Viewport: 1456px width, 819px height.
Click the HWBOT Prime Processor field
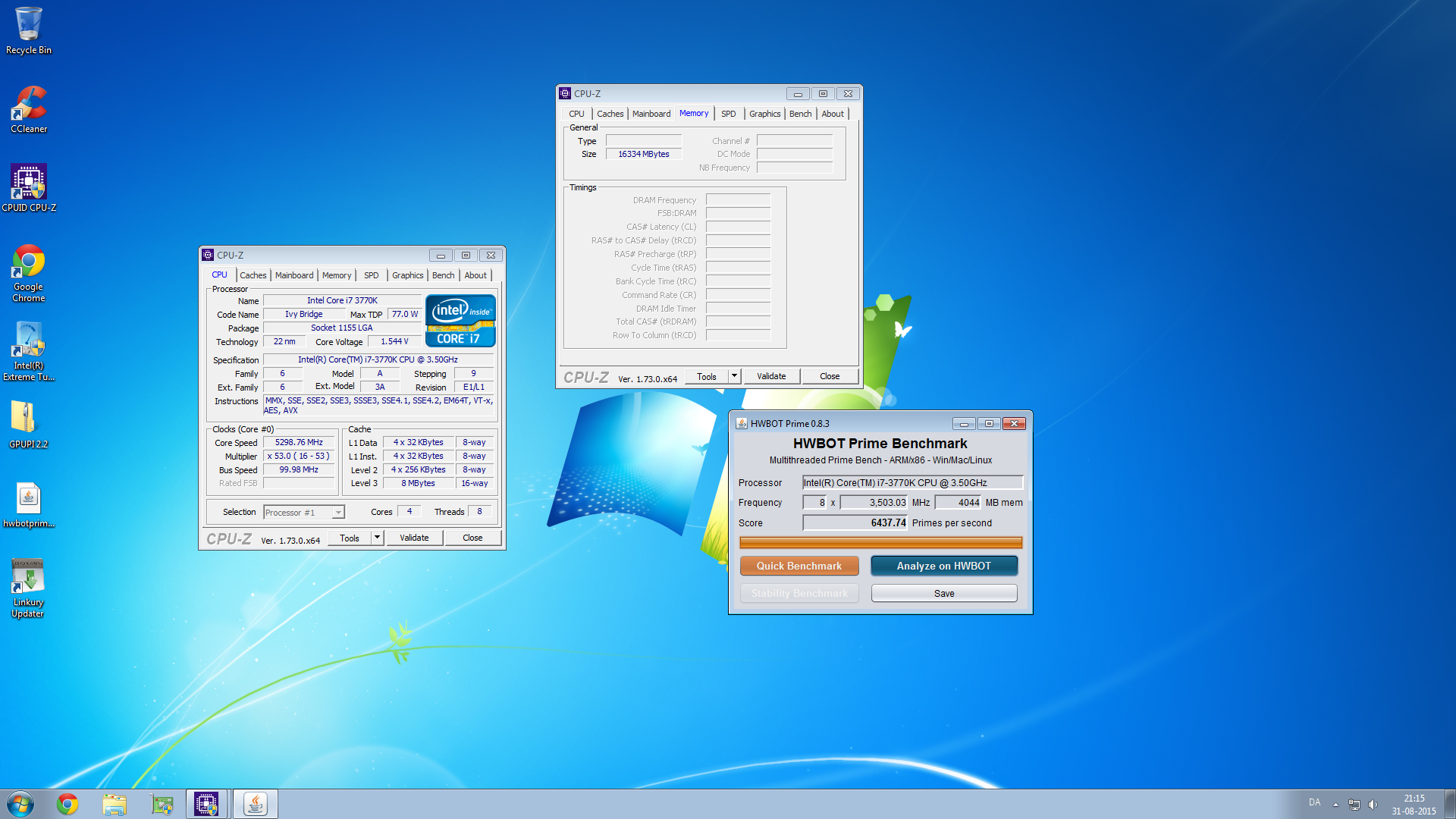point(912,482)
